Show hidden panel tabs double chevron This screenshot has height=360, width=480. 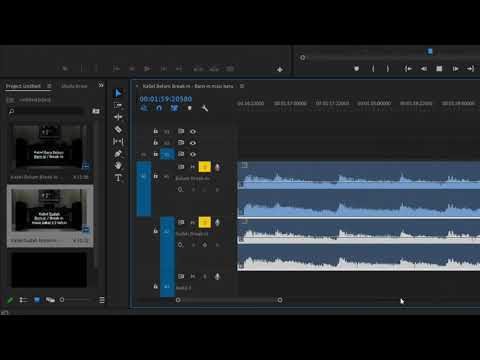pyautogui.click(x=101, y=86)
